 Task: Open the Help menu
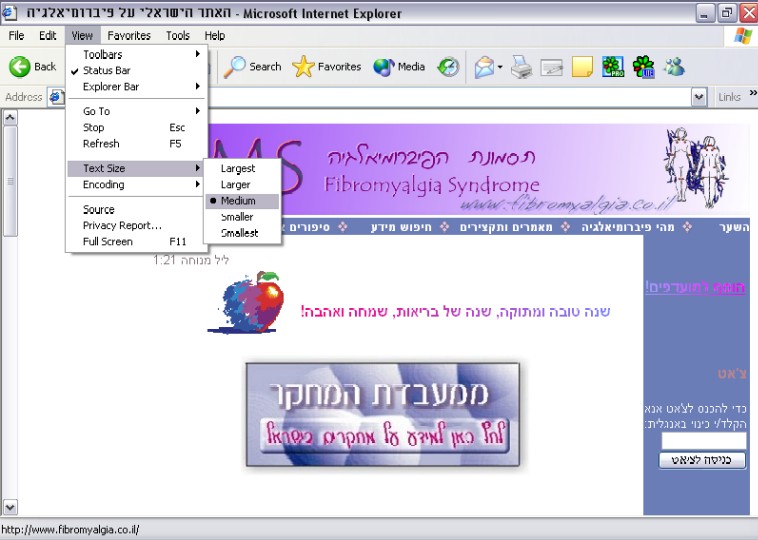pos(215,36)
